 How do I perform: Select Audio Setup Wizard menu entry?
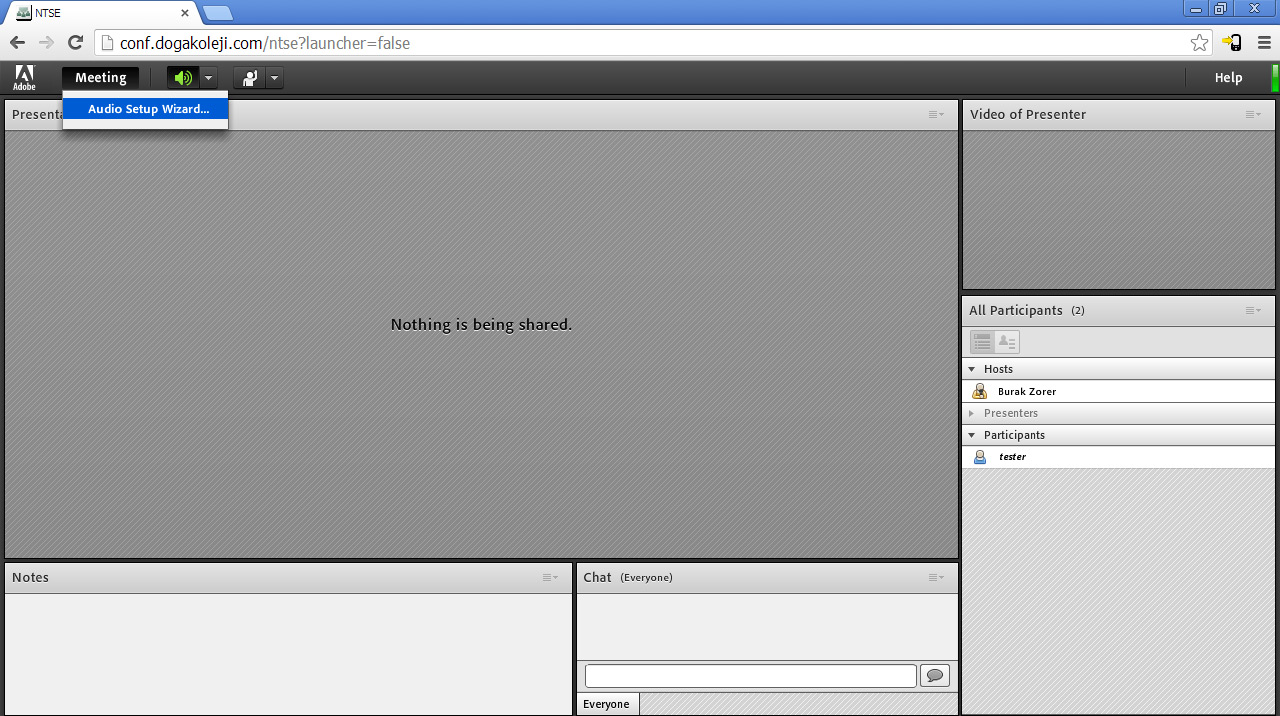(147, 109)
